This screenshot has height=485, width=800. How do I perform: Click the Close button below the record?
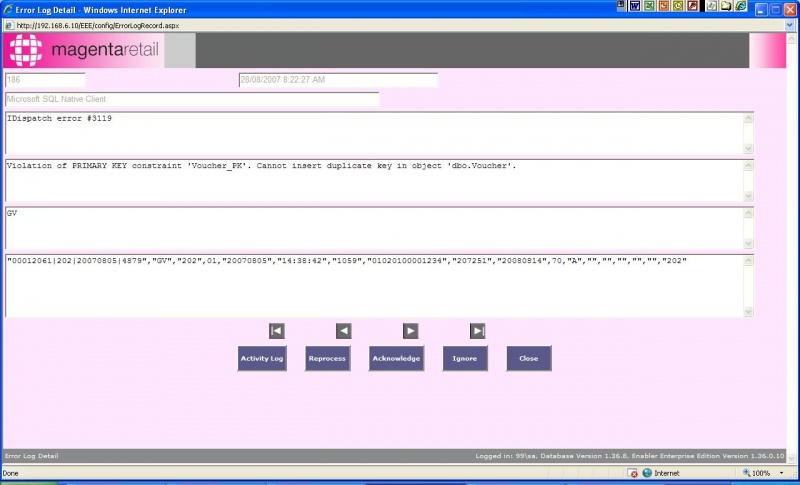(x=529, y=359)
